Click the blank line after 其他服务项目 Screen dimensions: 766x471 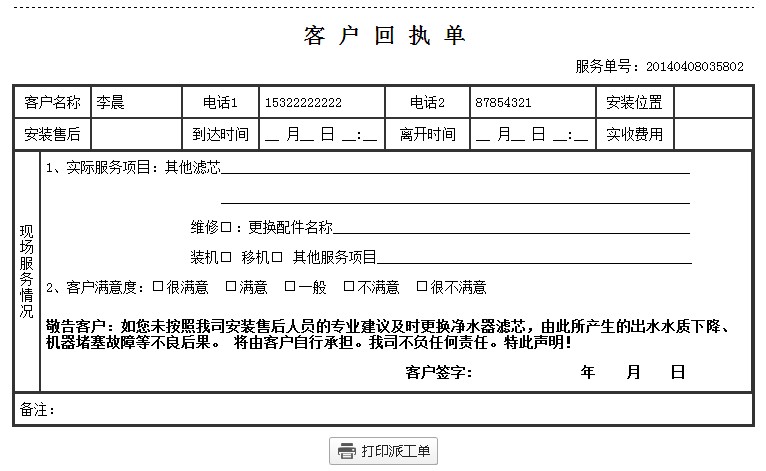[533, 257]
